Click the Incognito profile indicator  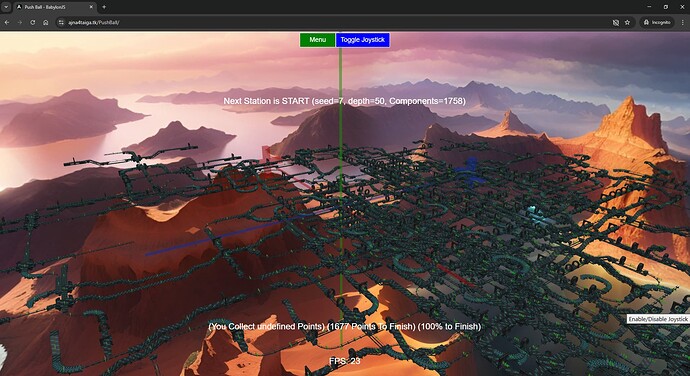coord(657,22)
